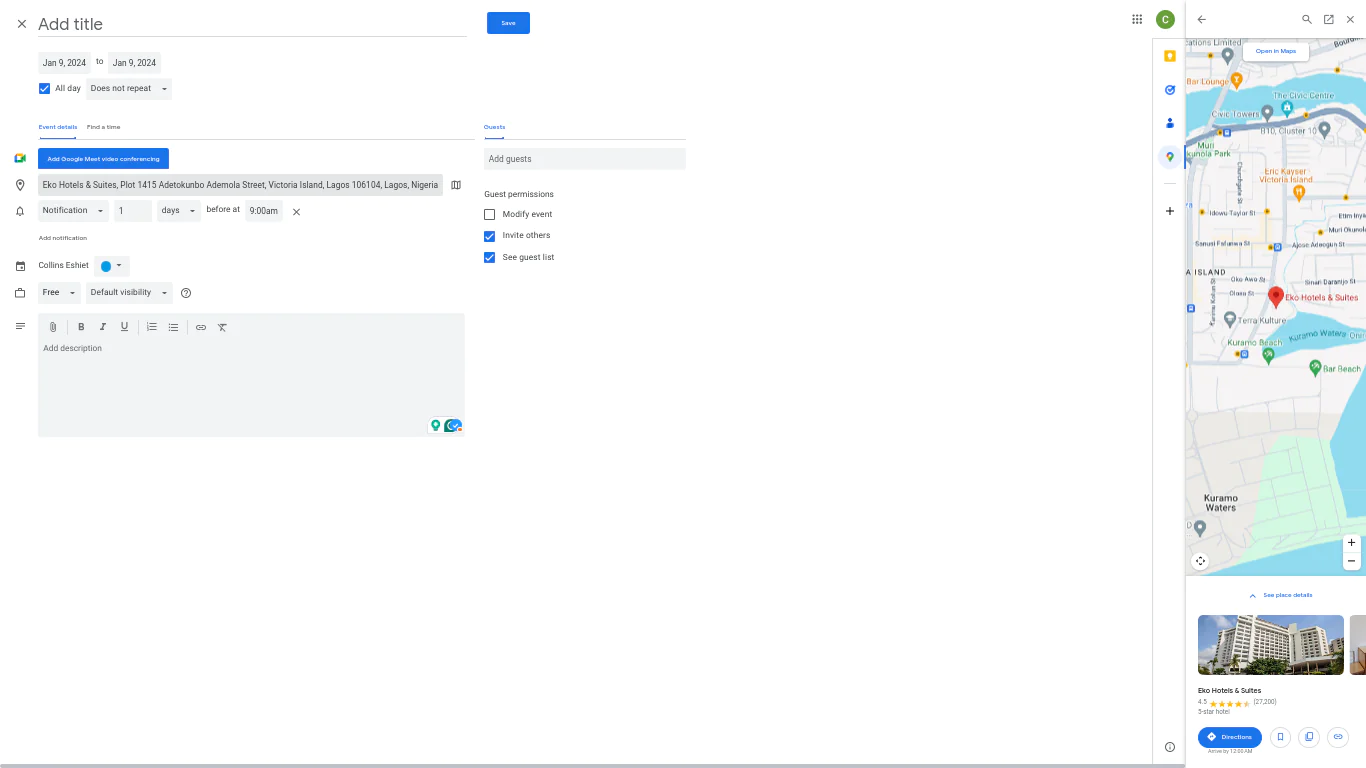Open the days unit dropdown
Viewport: 1366px width, 768px height.
click(179, 211)
